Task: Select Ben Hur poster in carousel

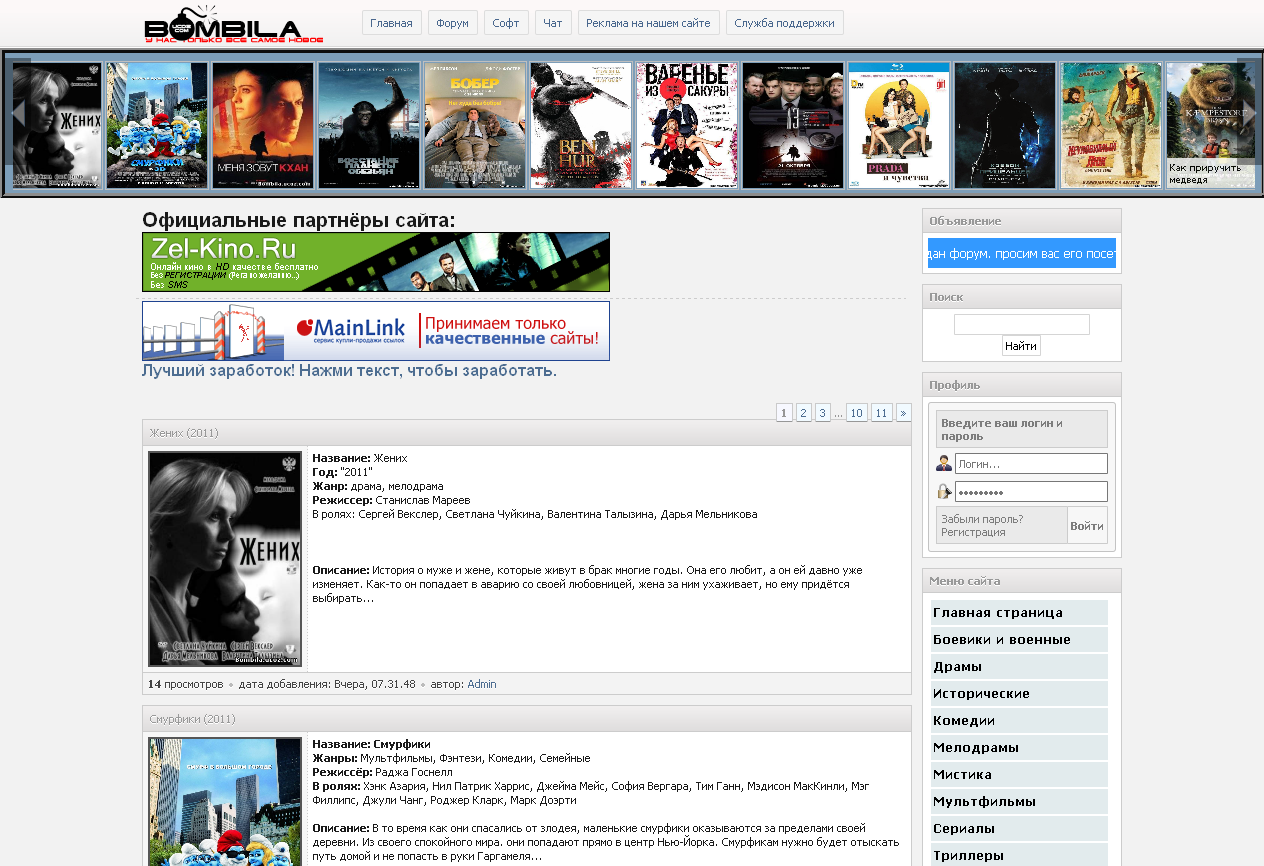Action: pyautogui.click(x=581, y=125)
